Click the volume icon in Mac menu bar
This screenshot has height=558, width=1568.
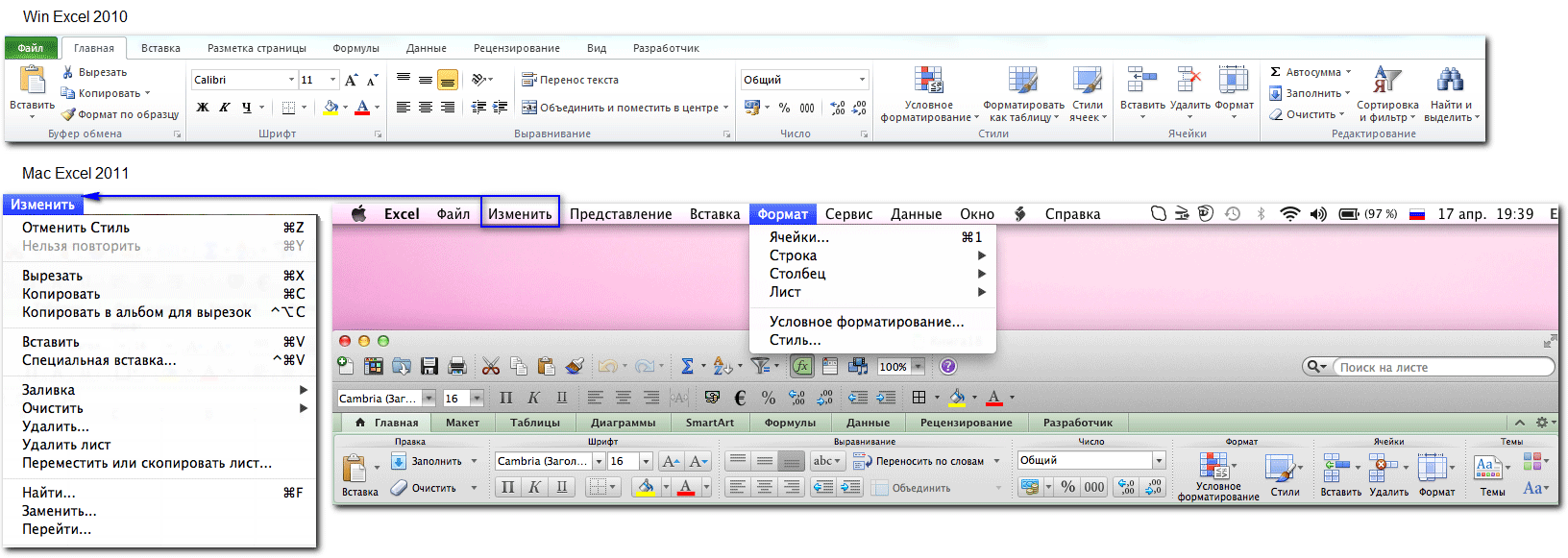click(1317, 214)
